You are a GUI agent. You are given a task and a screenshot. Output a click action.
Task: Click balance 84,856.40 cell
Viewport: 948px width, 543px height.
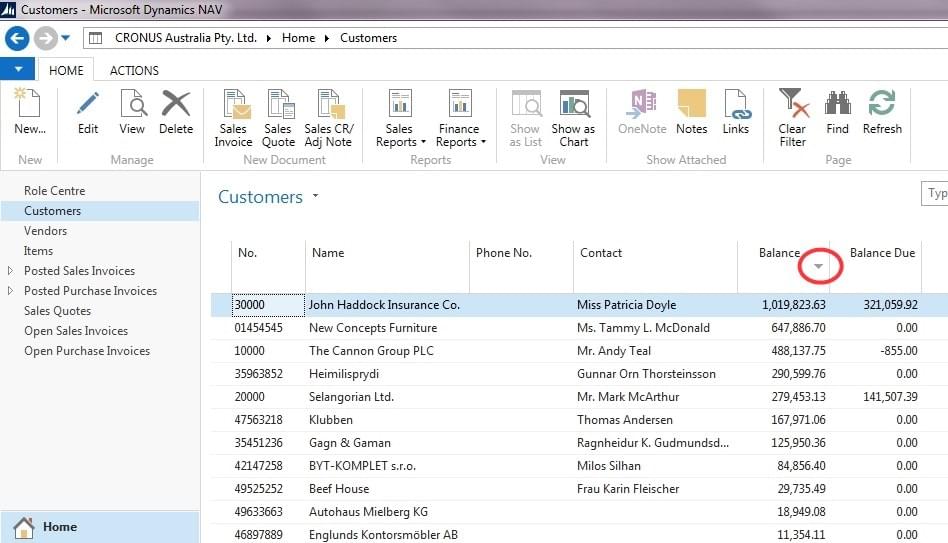click(801, 466)
